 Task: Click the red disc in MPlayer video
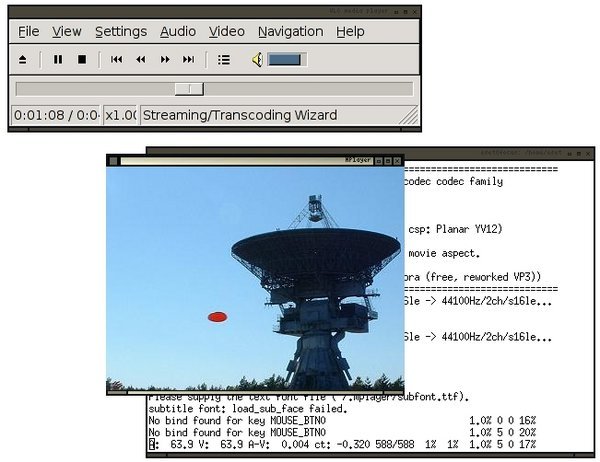(217, 317)
